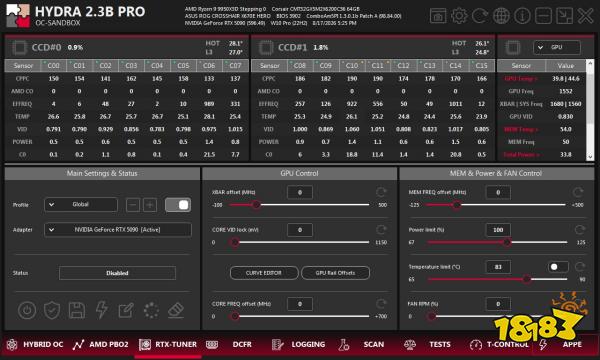Open the Adapter NVIDIA GeForce dropdown
The image size is (600, 360).
tap(118, 230)
